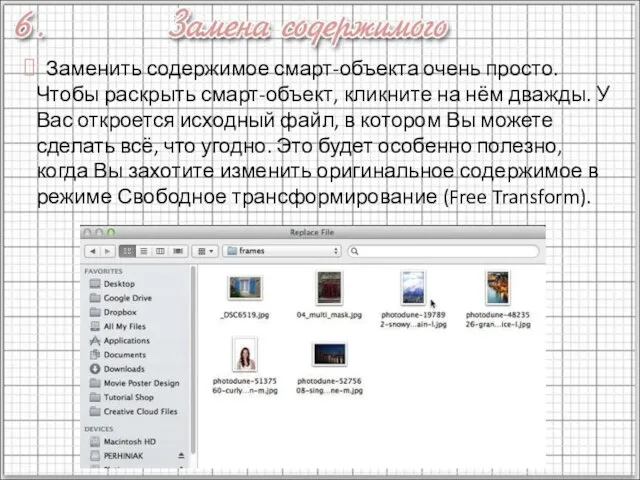The width and height of the screenshot is (640, 480).
Task: Switch to icon view mode
Action: coord(127,251)
